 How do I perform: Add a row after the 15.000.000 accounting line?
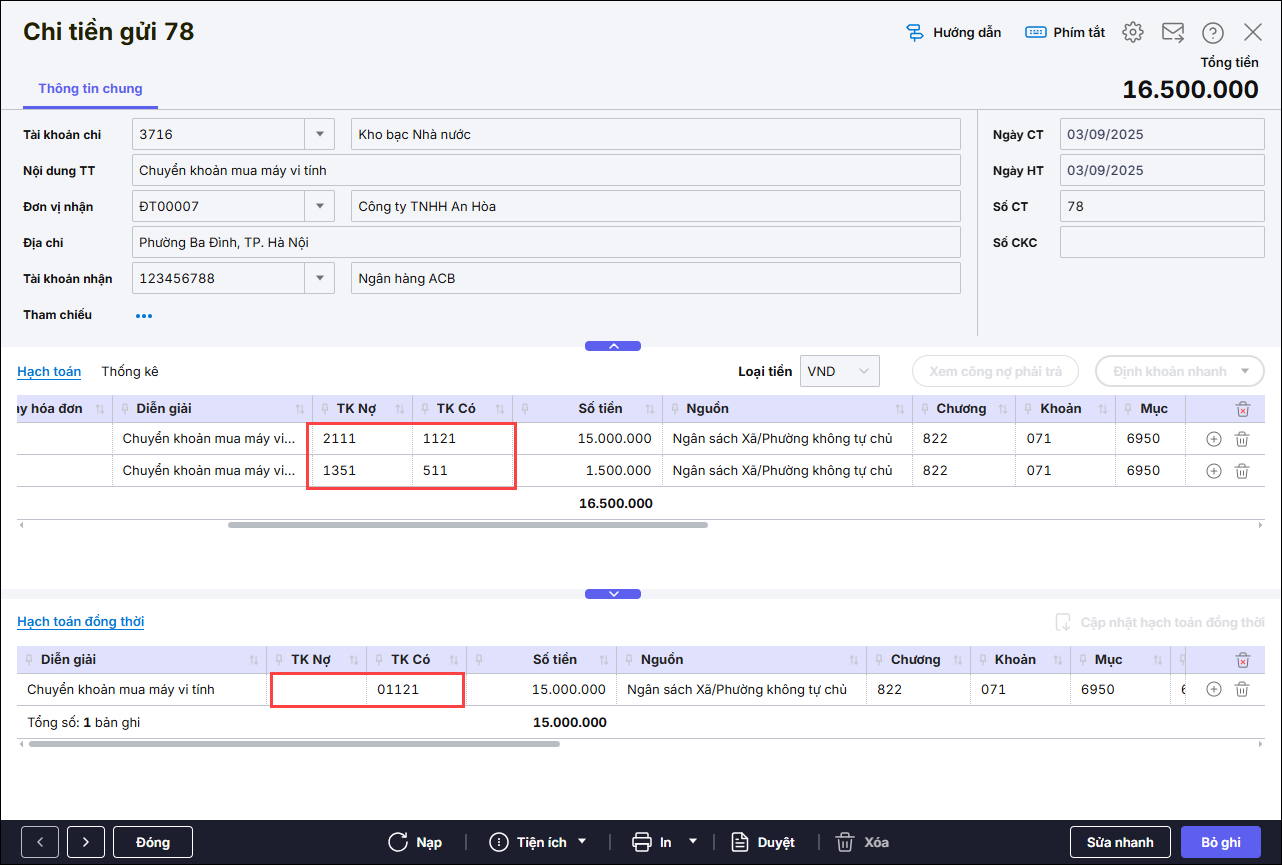click(x=1213, y=439)
